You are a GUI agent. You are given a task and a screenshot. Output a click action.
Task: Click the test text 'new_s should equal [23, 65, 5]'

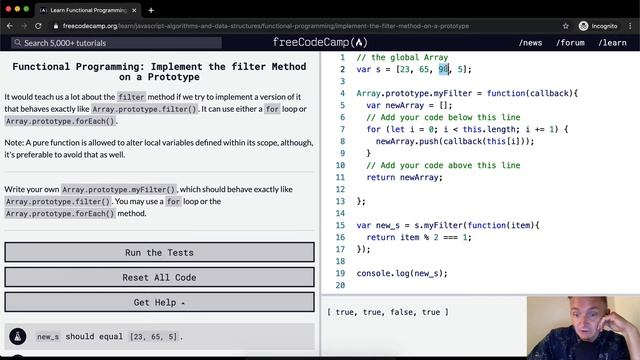tap(109, 337)
